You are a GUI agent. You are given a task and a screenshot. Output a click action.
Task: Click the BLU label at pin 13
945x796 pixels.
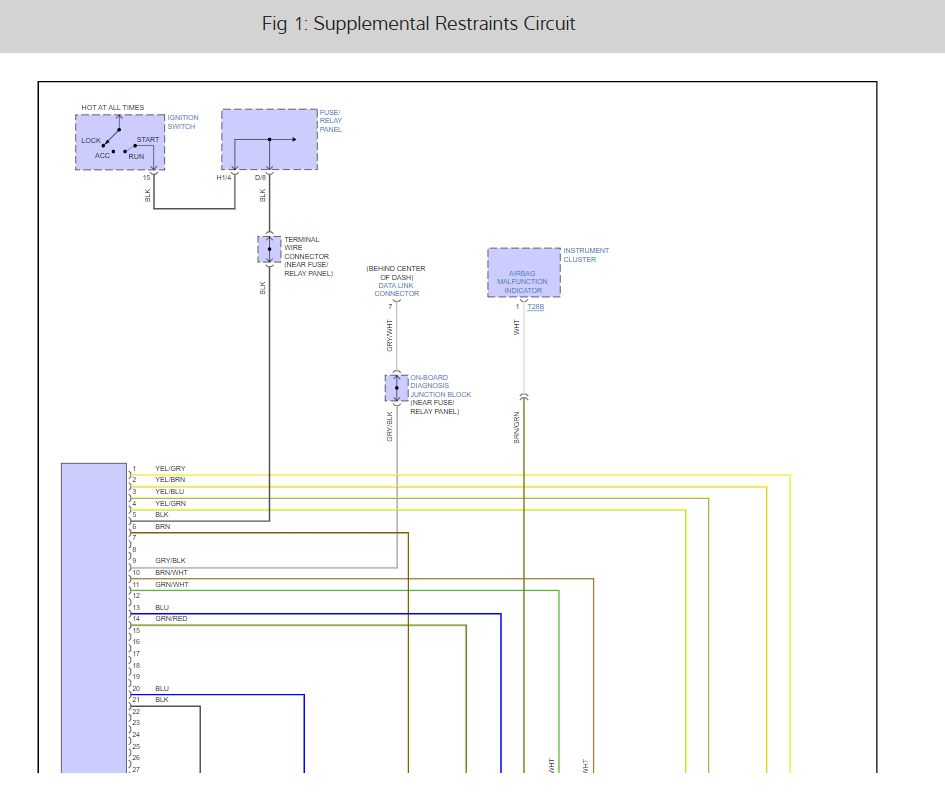pos(162,607)
